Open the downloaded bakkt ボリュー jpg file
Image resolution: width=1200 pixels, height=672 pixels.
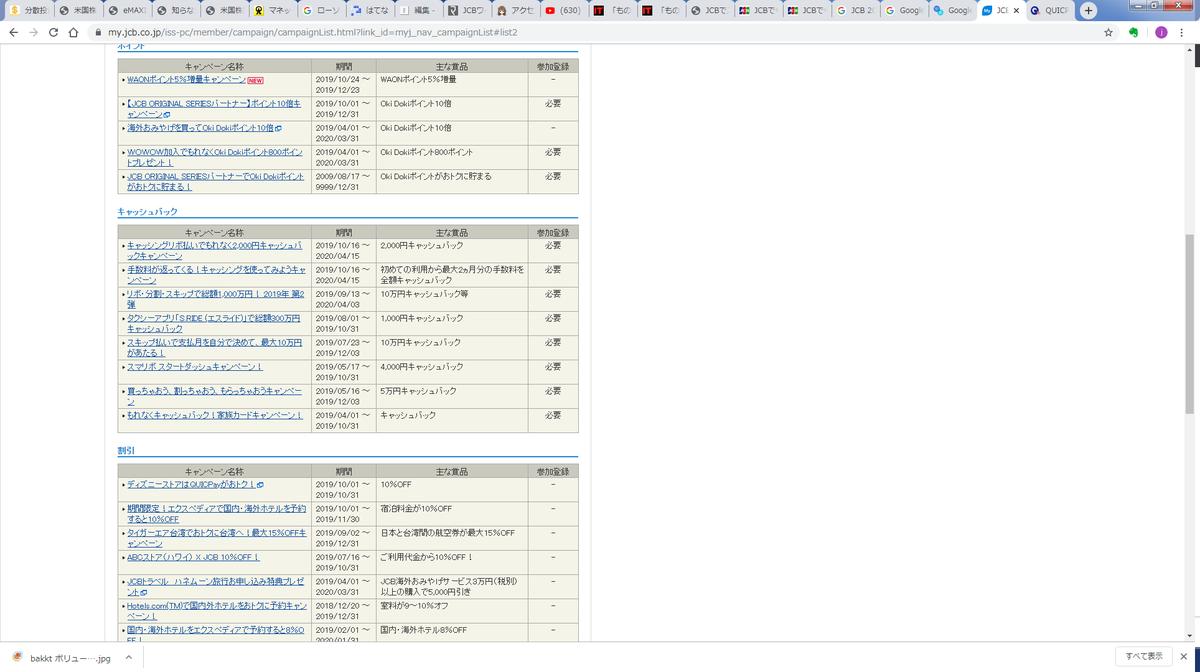point(61,658)
